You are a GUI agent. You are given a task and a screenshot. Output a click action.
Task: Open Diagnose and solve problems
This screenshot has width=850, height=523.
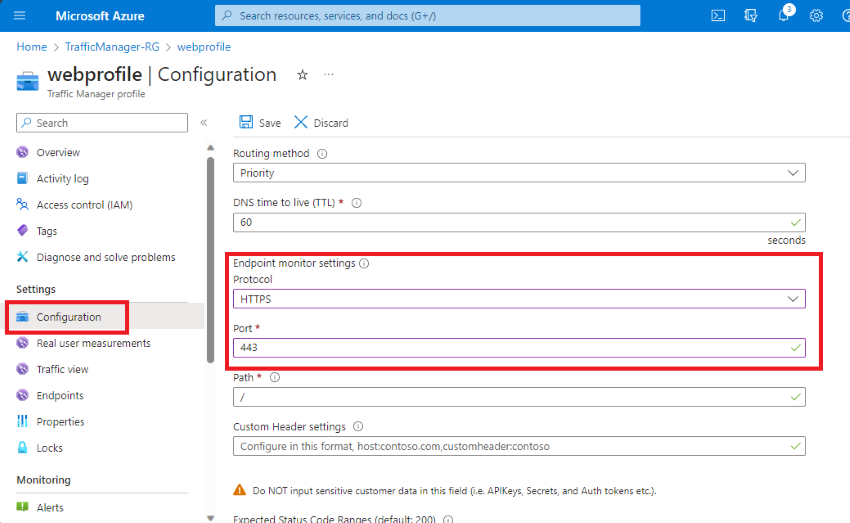pos(106,257)
